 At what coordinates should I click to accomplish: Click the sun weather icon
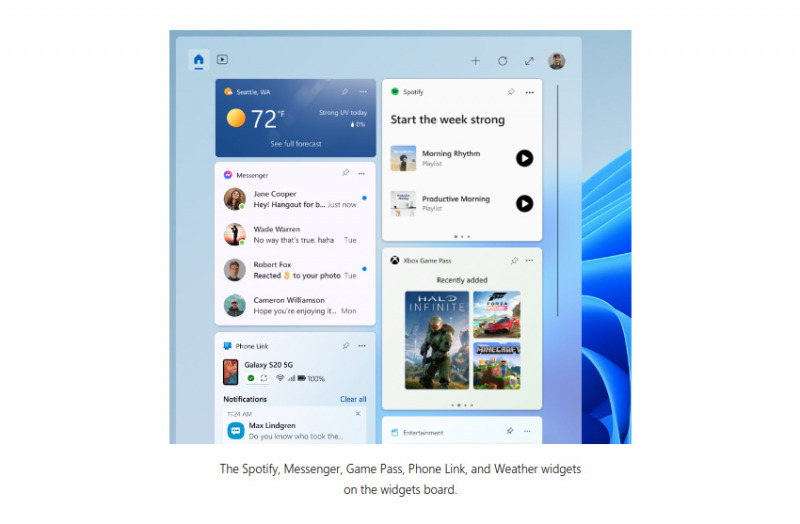[236, 118]
